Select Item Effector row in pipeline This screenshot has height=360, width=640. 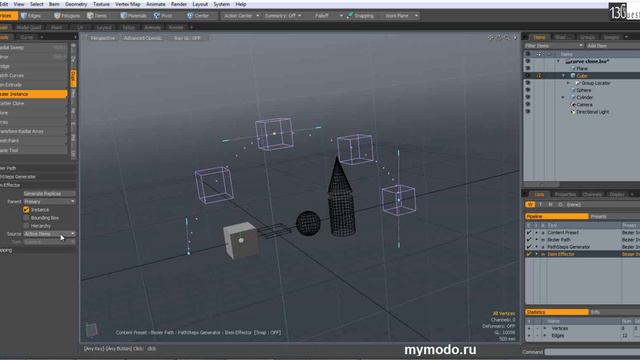[582, 254]
